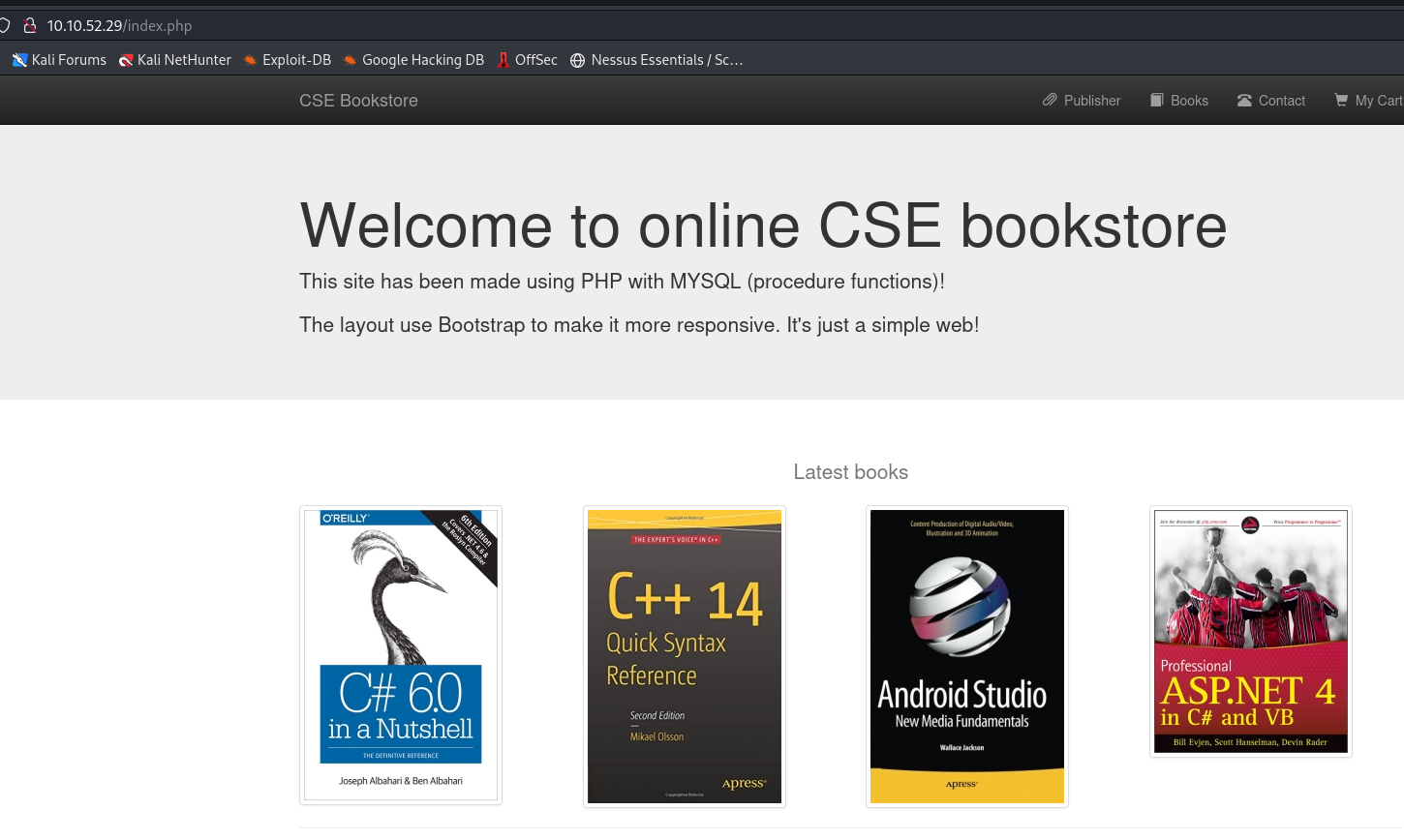Open the Books navigation item
Image resolution: width=1404 pixels, height=840 pixels.
tap(1188, 101)
